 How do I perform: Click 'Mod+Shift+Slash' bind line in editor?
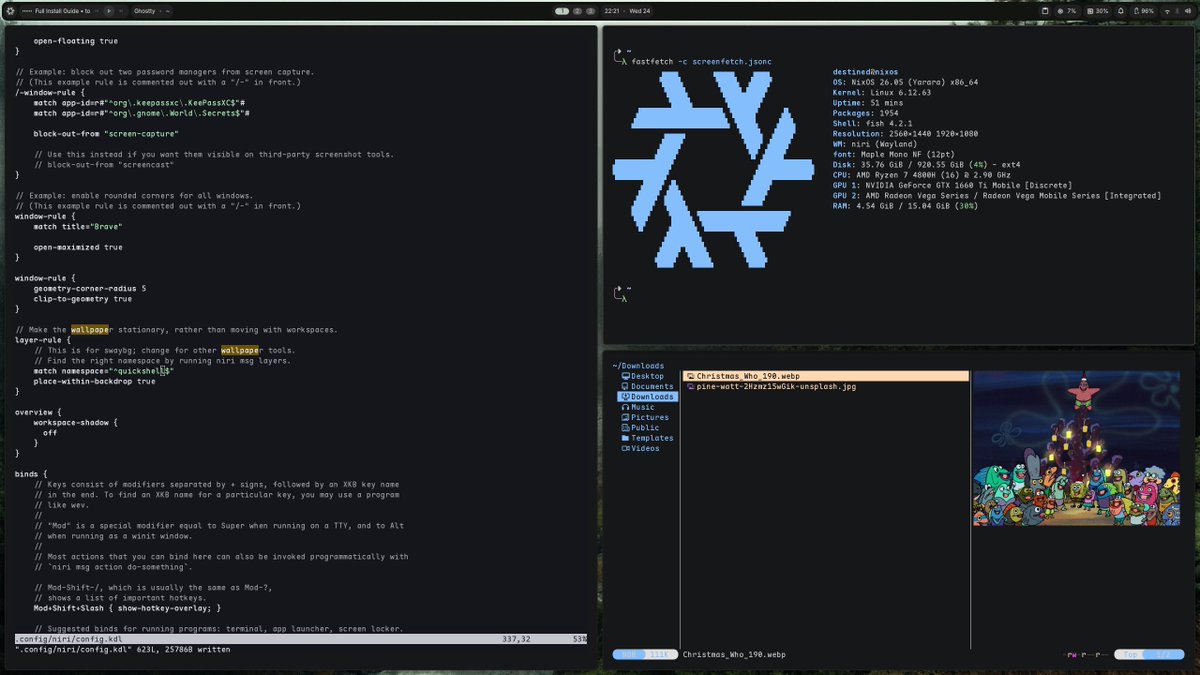coord(127,607)
